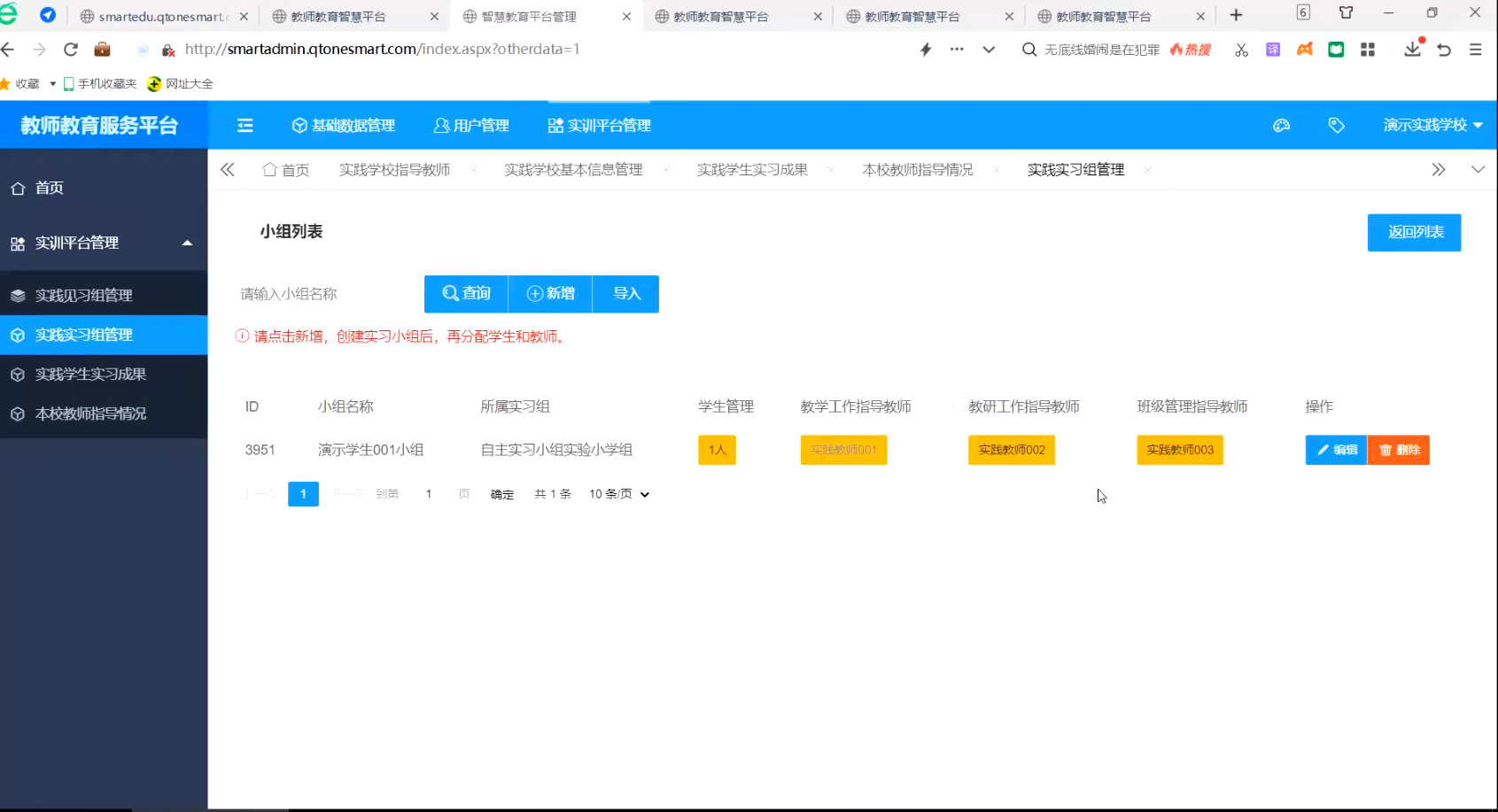Select 实践实习组管理 in the sidebar

pyautogui.click(x=104, y=335)
